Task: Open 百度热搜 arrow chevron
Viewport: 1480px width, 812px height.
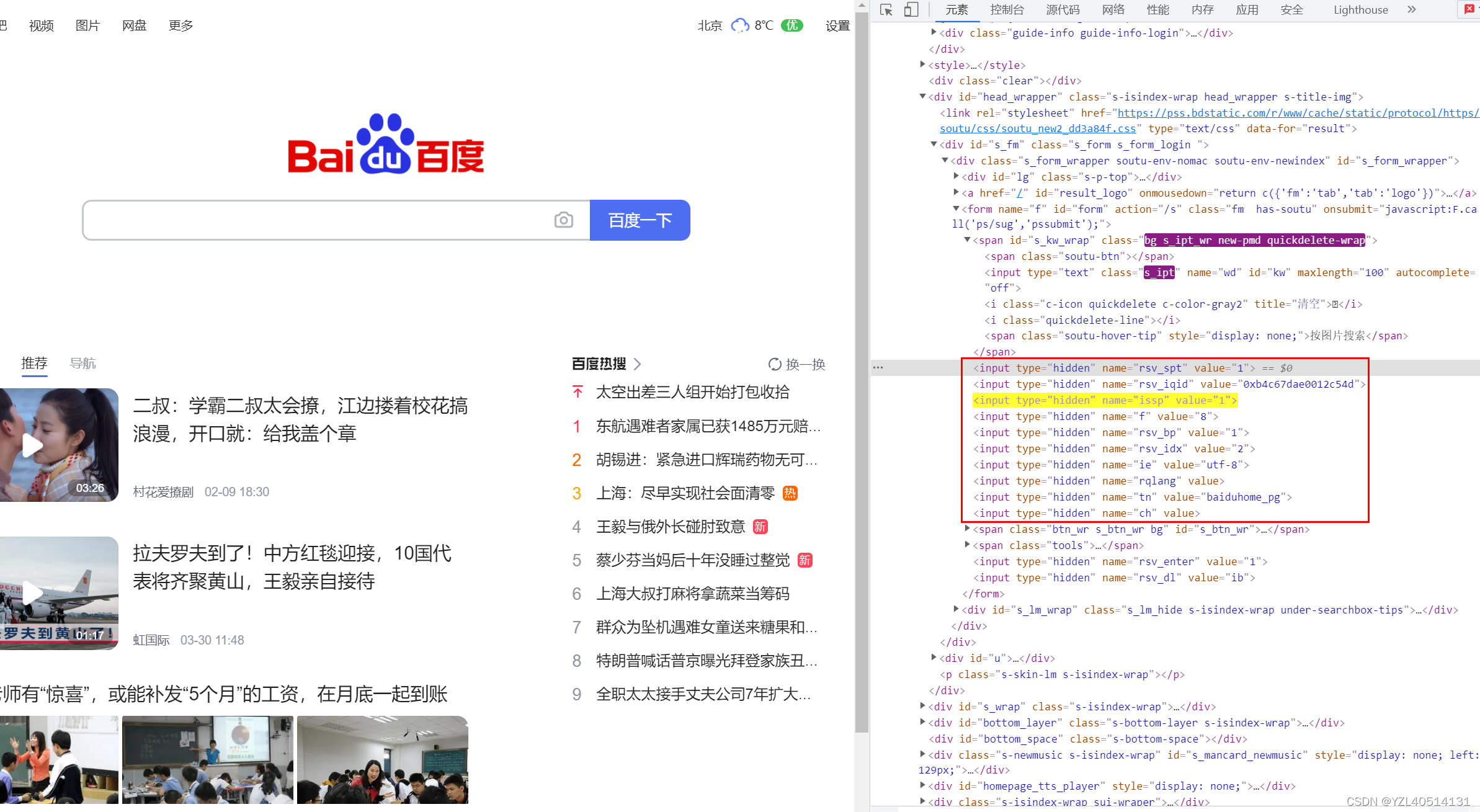Action: click(638, 364)
